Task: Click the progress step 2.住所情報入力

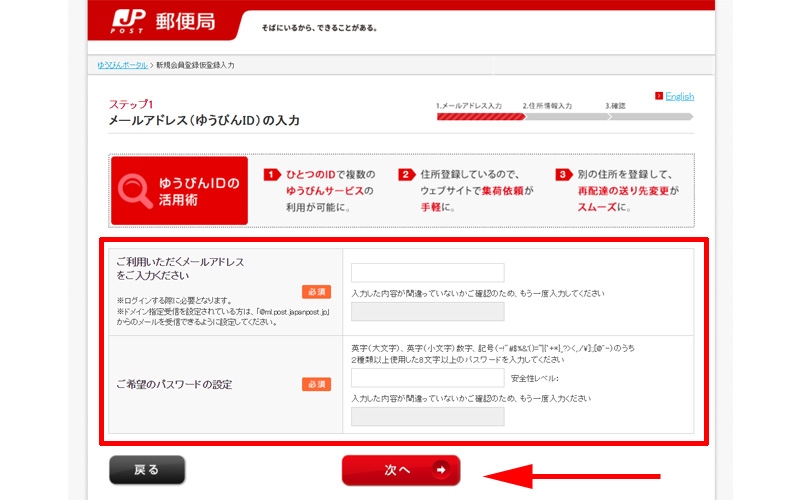Action: [x=547, y=106]
